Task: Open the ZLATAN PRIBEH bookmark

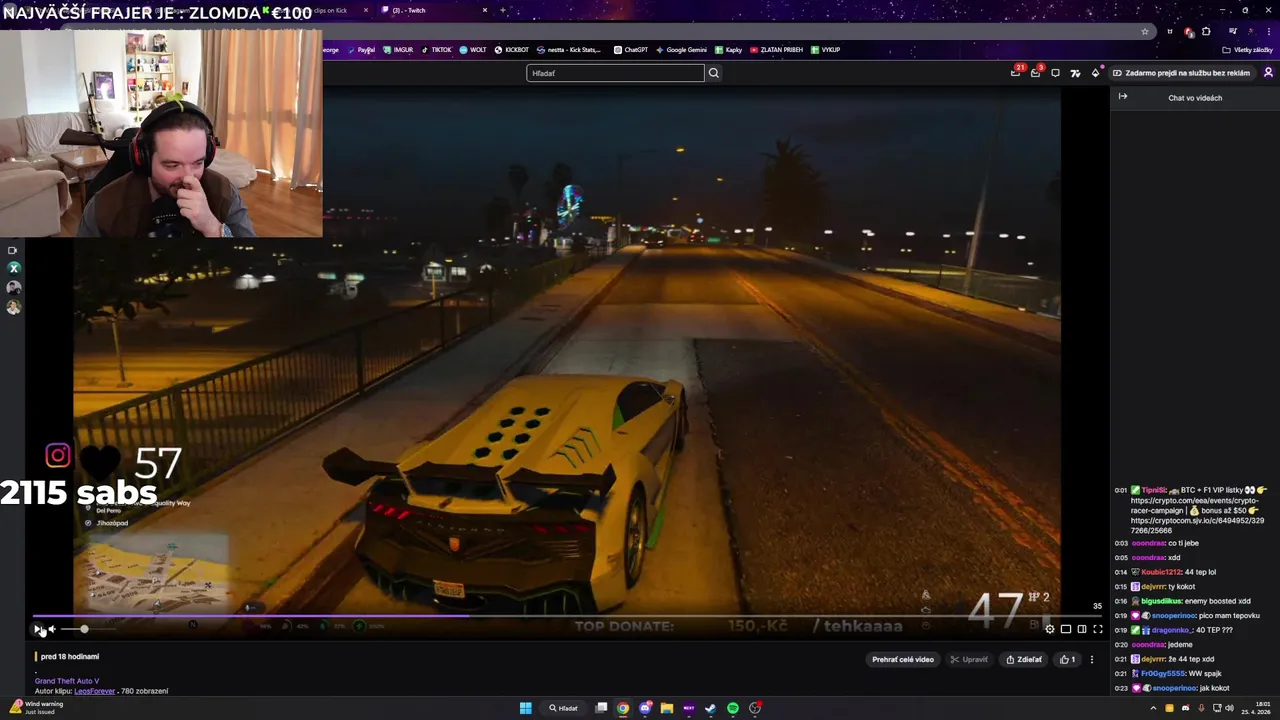Action: point(776,50)
